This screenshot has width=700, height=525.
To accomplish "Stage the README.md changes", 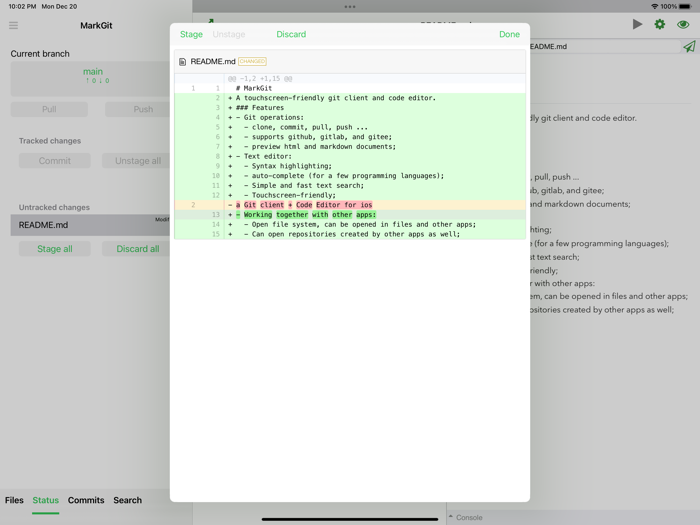I will 191,34.
